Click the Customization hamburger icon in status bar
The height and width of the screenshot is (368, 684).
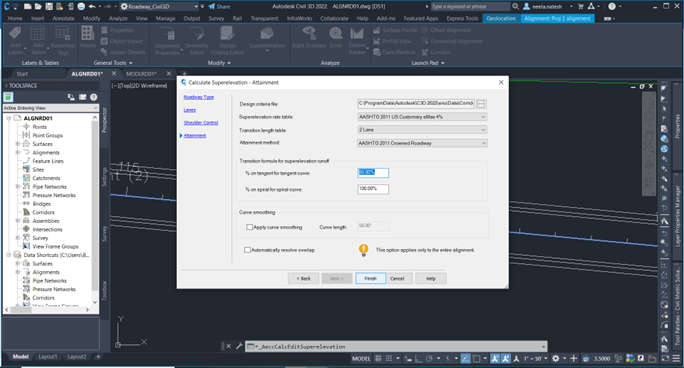click(675, 358)
